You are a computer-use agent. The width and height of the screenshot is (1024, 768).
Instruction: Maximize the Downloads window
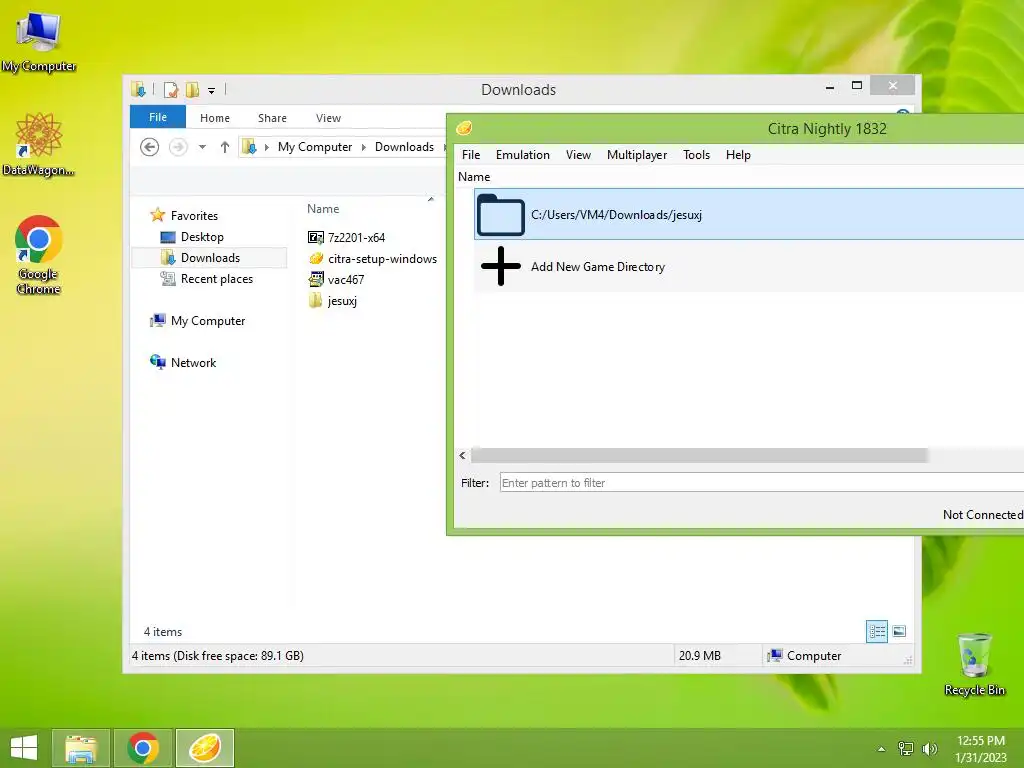[857, 86]
